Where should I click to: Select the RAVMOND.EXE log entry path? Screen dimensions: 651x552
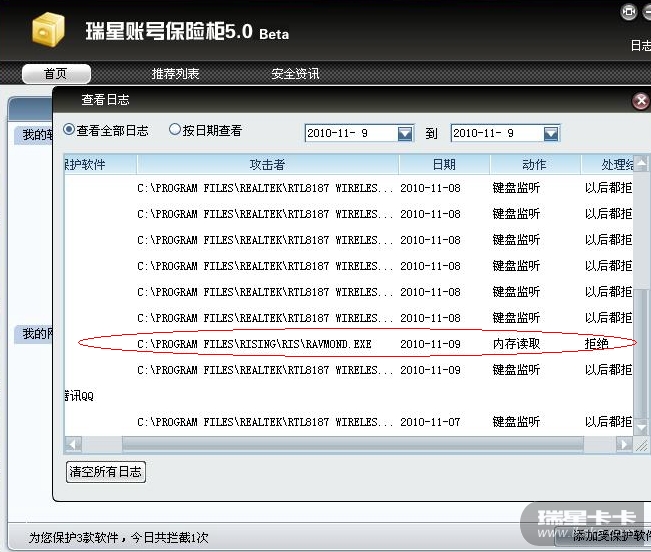(254, 344)
